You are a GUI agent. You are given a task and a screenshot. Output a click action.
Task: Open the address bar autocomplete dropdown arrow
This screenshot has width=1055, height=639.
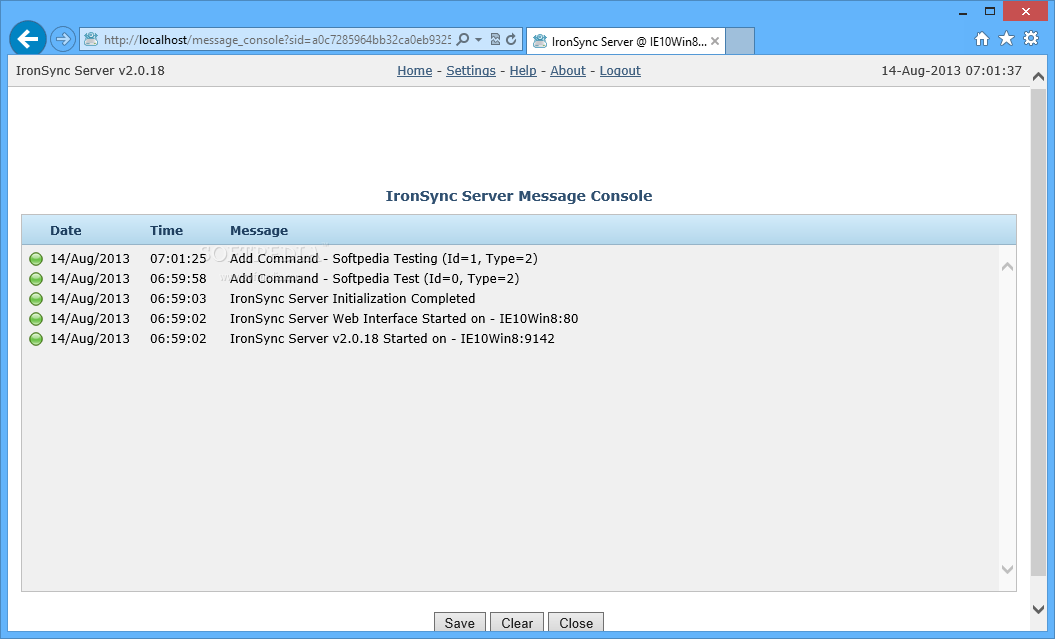pos(478,40)
